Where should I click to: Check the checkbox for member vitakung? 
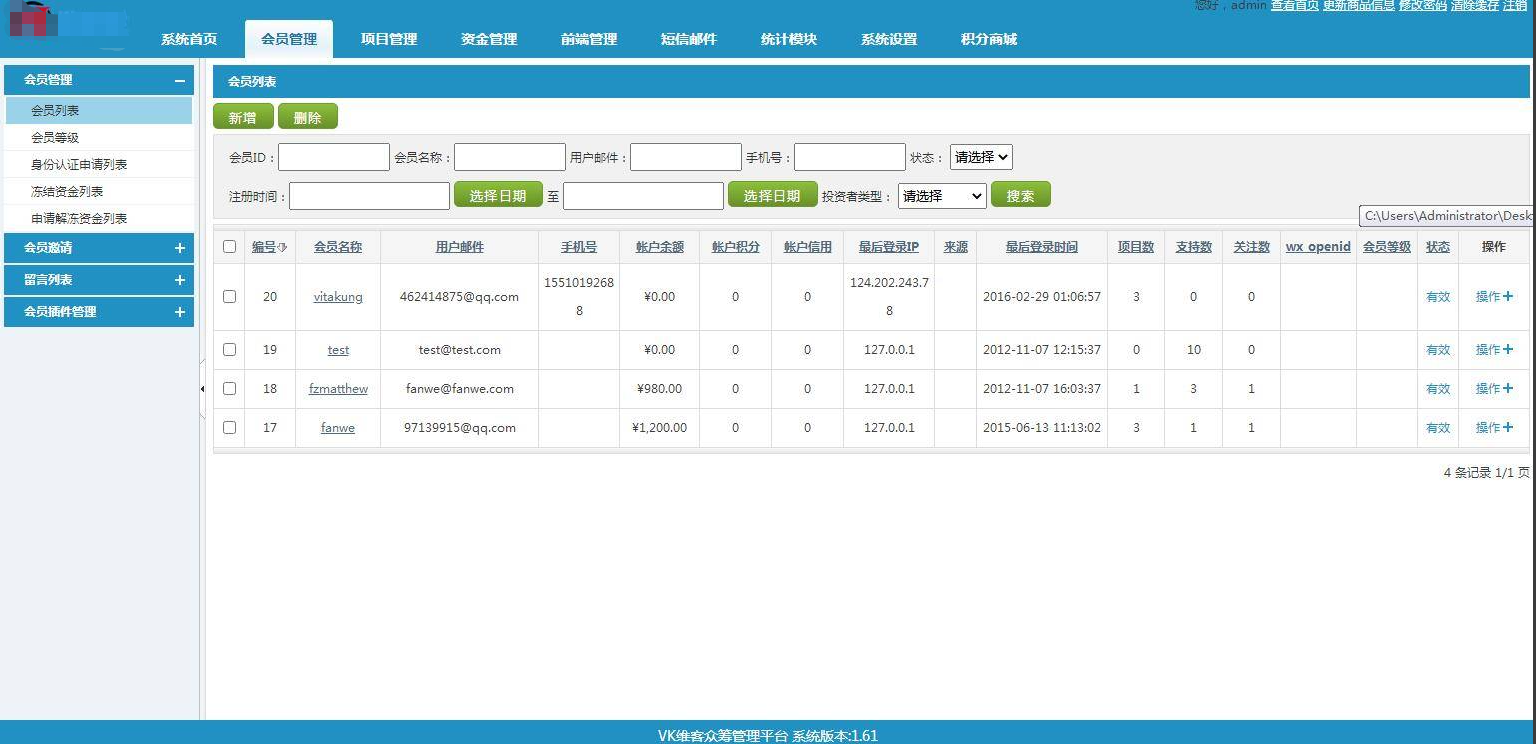tap(229, 297)
